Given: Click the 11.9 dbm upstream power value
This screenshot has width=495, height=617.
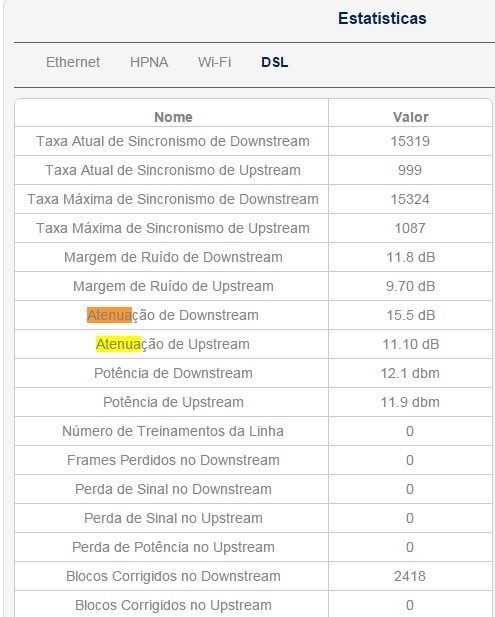Looking at the screenshot, I should (410, 402).
